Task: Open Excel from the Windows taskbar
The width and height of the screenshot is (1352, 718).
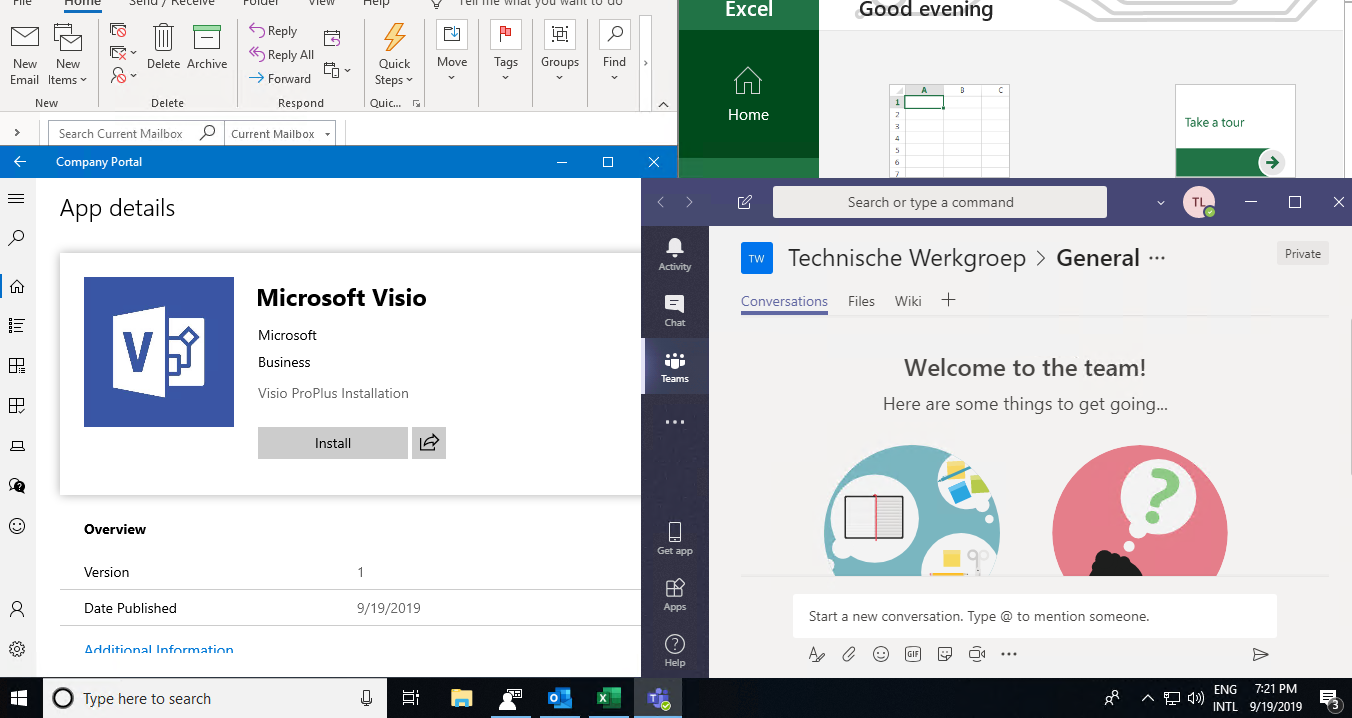Action: click(x=609, y=699)
